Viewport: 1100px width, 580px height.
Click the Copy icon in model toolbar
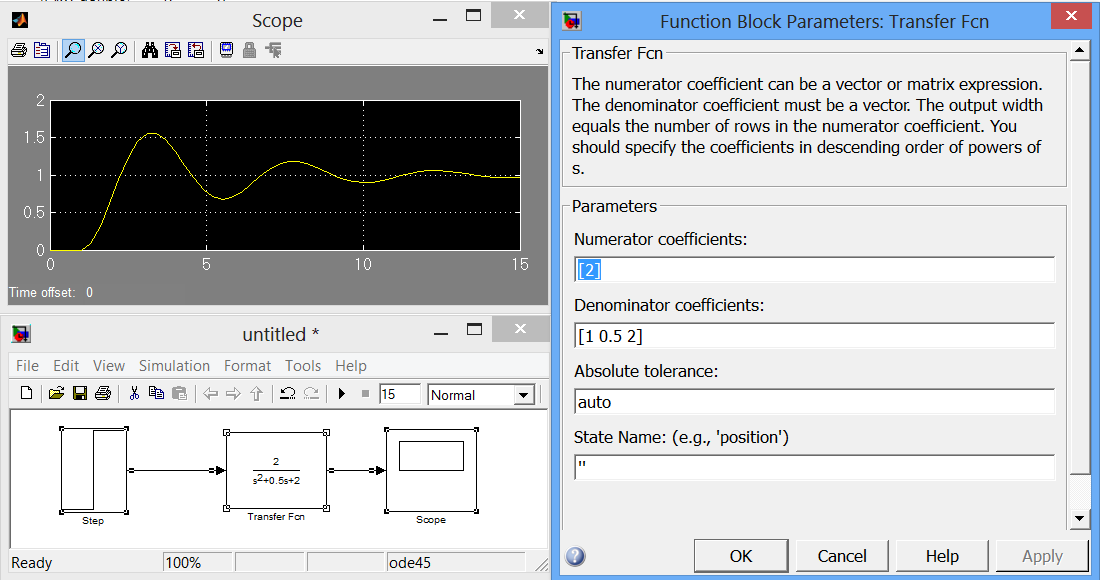[156, 393]
